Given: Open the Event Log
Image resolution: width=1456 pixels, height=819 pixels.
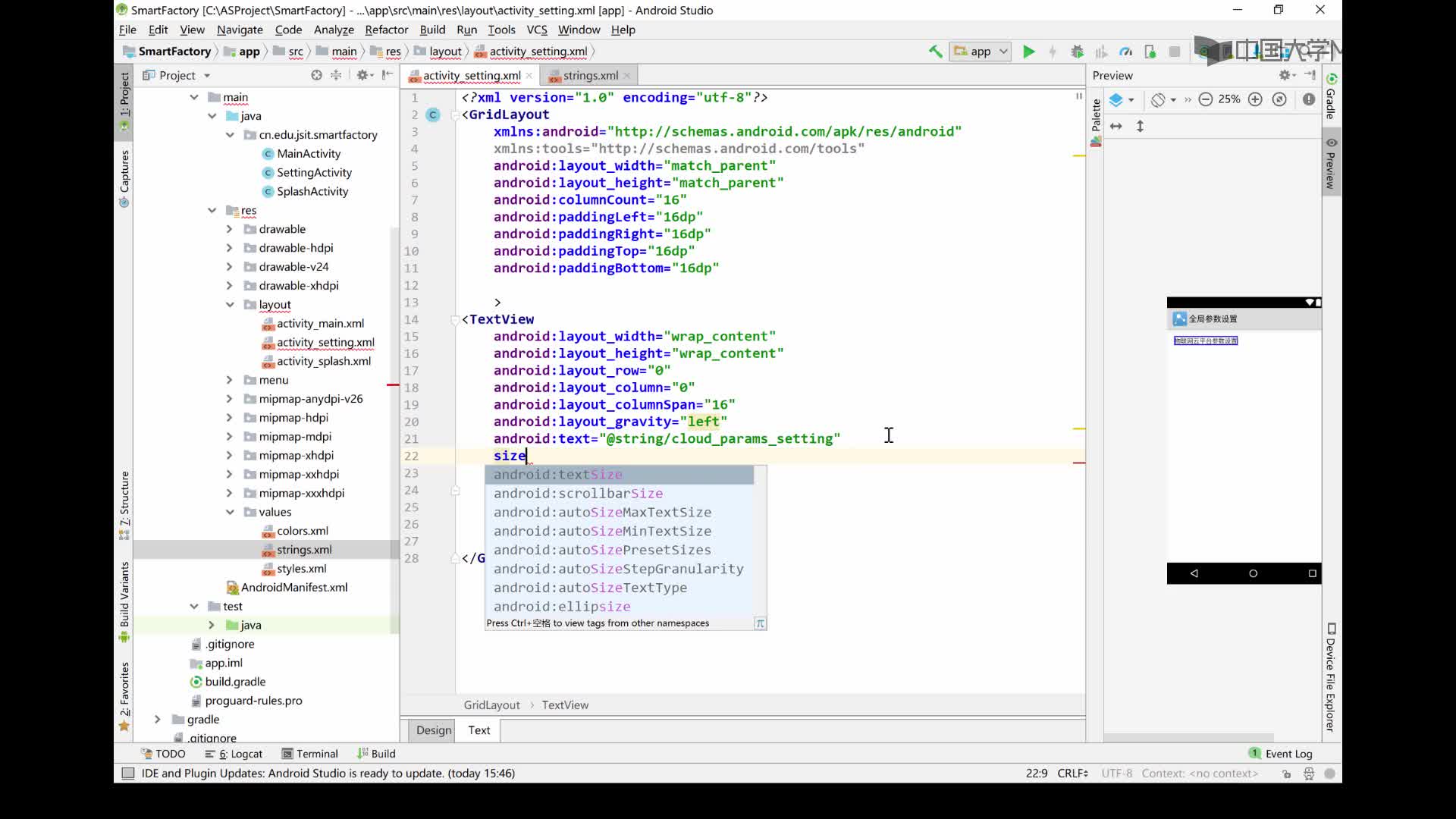Looking at the screenshot, I should click(x=1281, y=754).
